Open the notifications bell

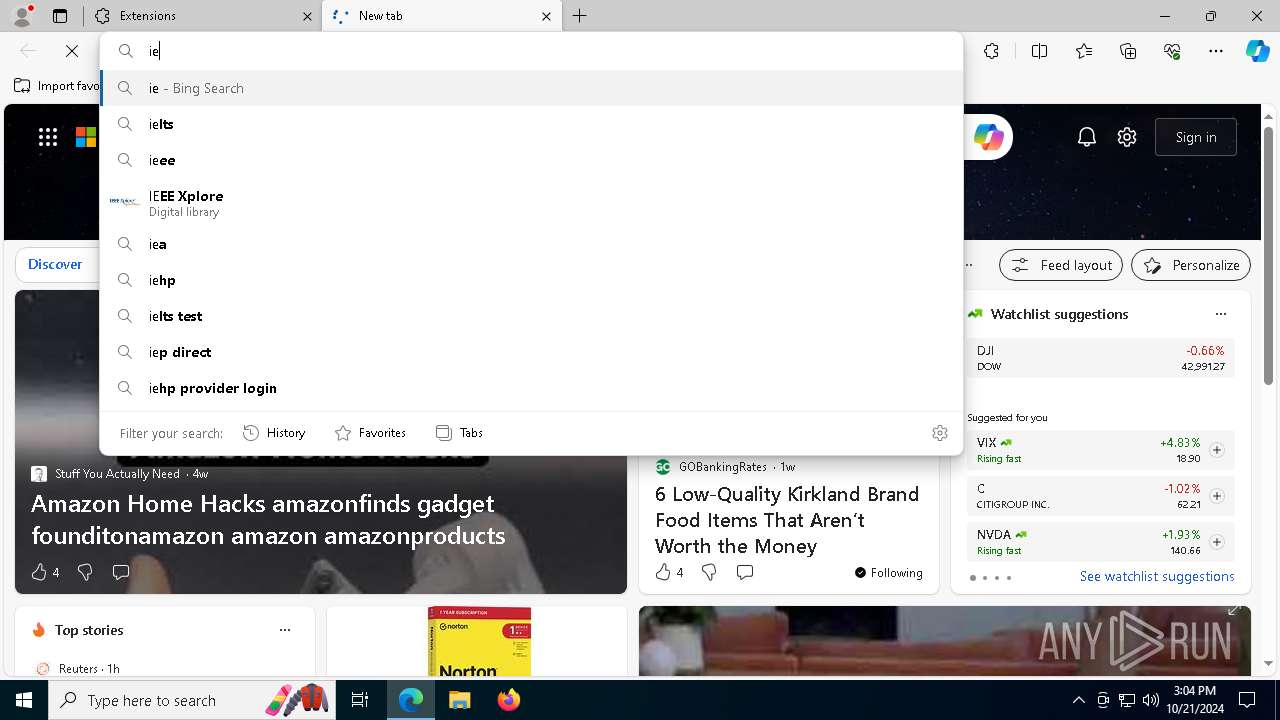coord(1087,137)
